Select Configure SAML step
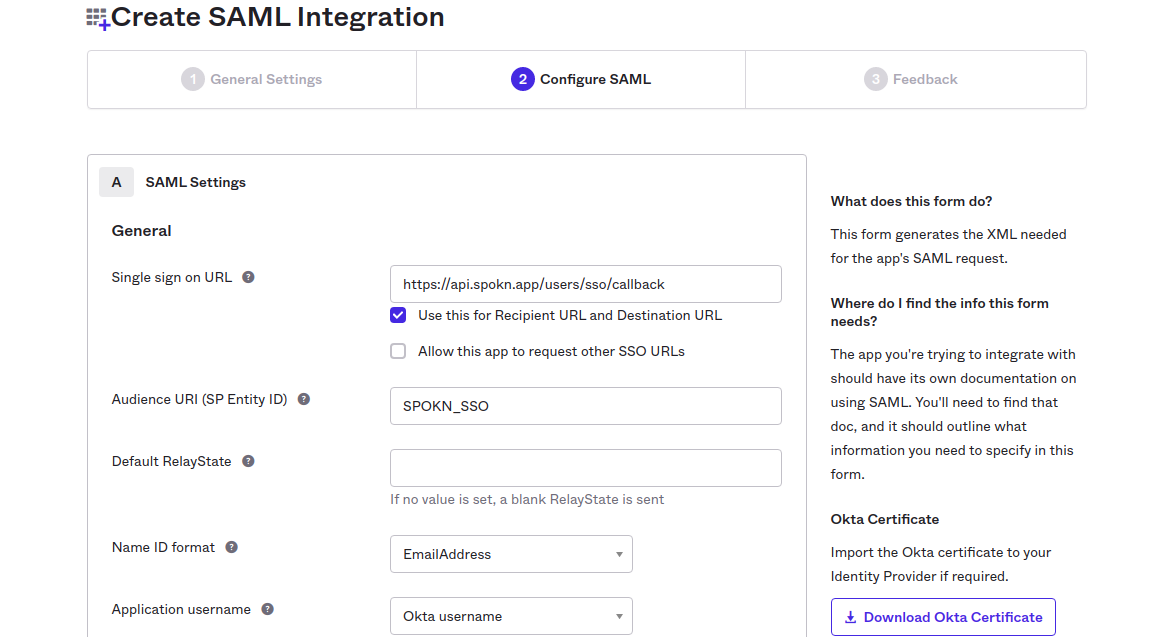Screen dimensions: 1166x637 tap(581, 80)
